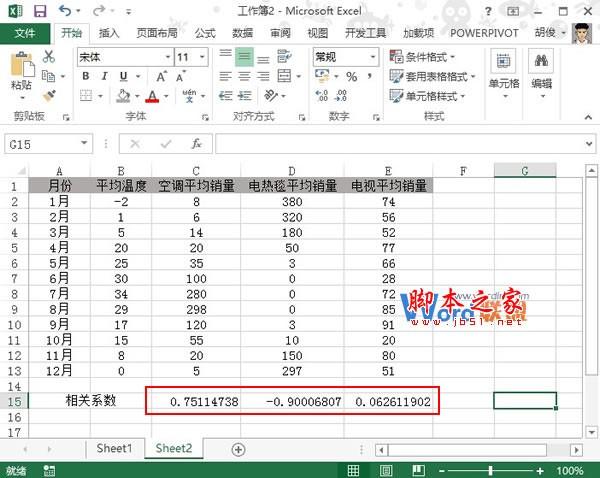The width and height of the screenshot is (600, 478).
Task: Switch to Page Break Preview in status bar
Action: (418, 470)
